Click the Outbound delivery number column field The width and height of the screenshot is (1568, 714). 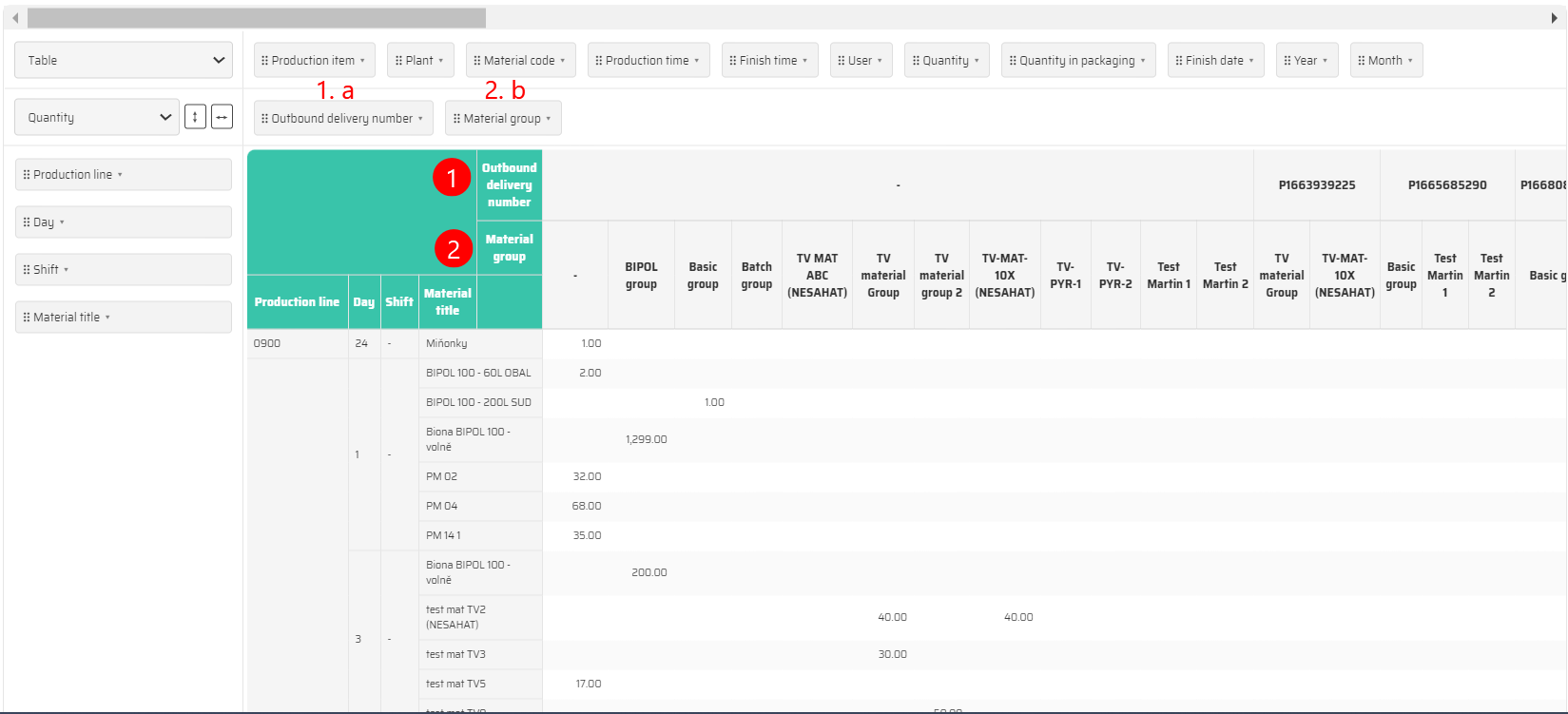[x=342, y=119]
